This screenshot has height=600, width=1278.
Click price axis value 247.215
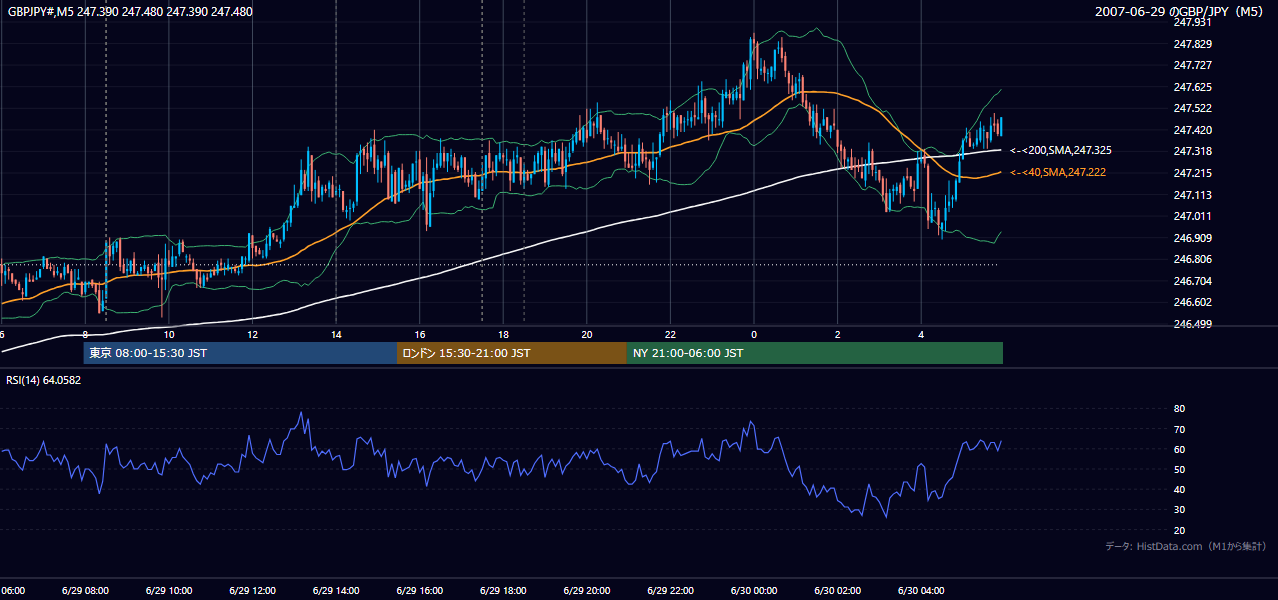(1192, 173)
